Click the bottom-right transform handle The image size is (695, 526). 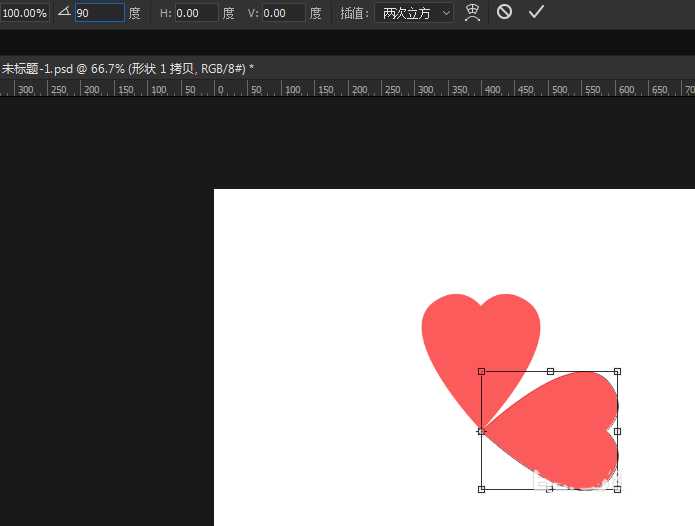(x=617, y=489)
